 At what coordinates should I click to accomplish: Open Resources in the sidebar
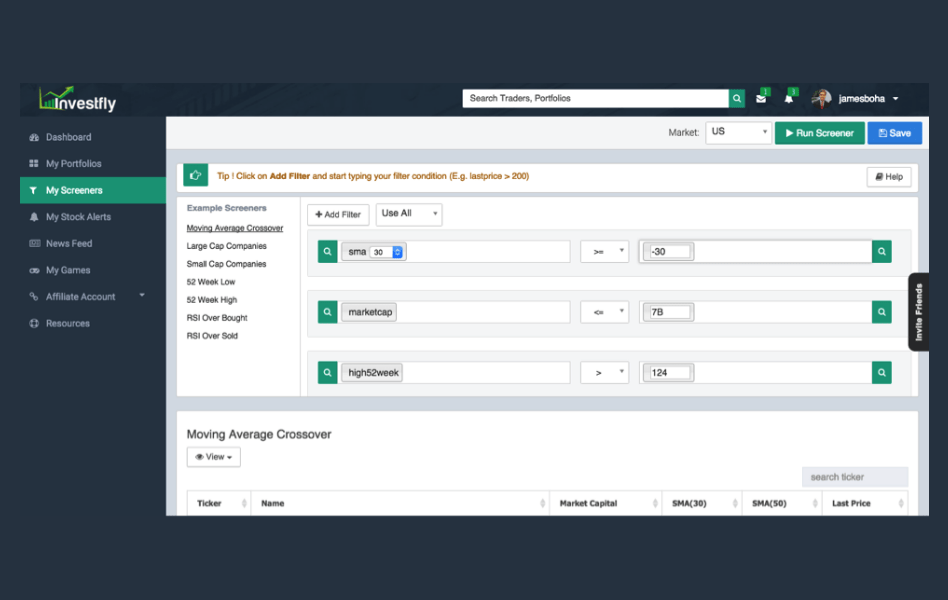click(68, 324)
